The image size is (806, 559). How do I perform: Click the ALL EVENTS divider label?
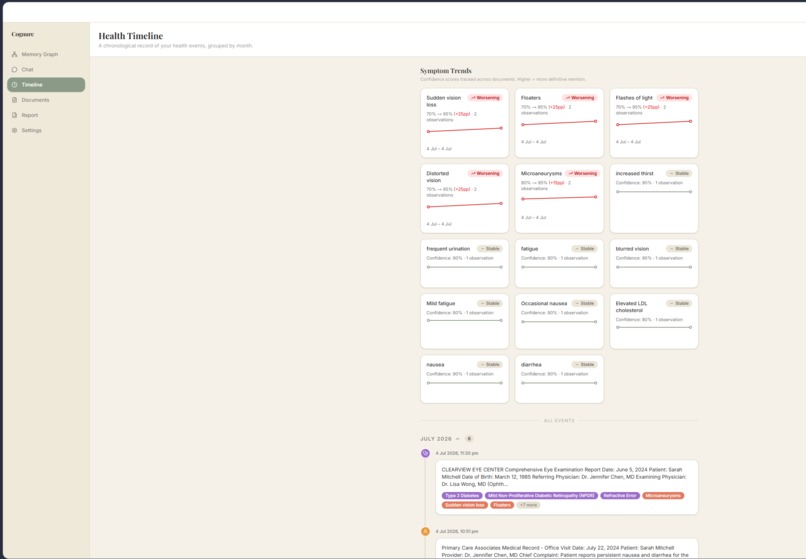click(559, 421)
